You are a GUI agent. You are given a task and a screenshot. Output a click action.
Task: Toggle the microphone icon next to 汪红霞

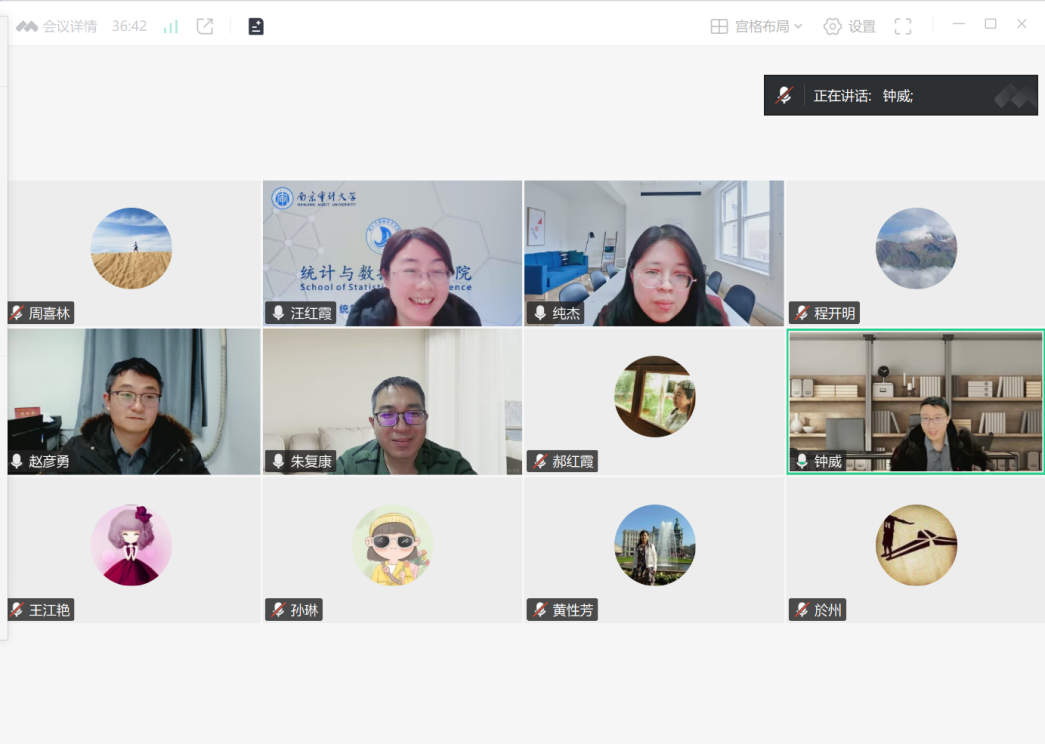click(x=278, y=313)
